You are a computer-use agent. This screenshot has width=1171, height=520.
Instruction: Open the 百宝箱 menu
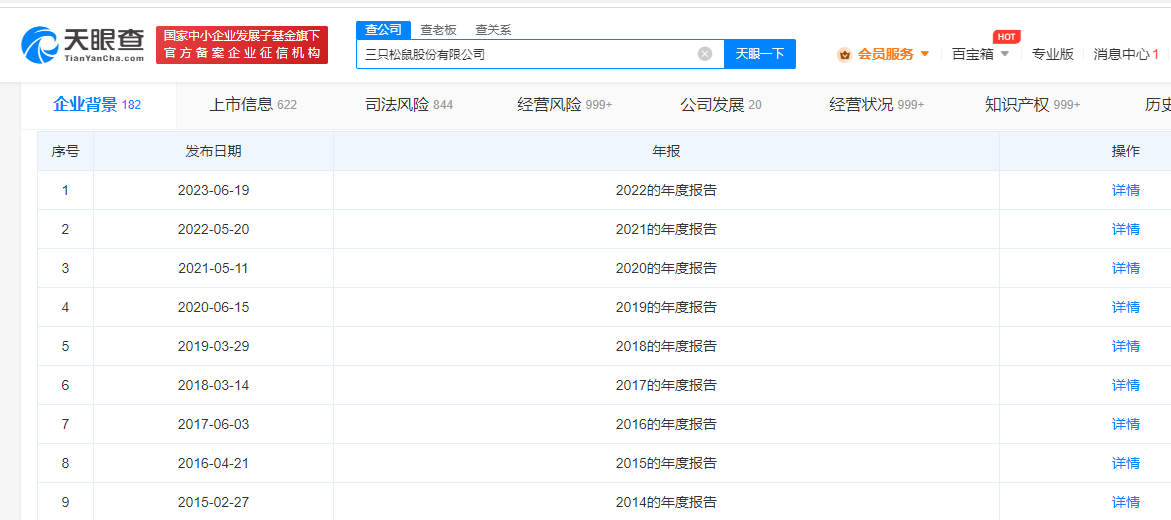tap(973, 54)
